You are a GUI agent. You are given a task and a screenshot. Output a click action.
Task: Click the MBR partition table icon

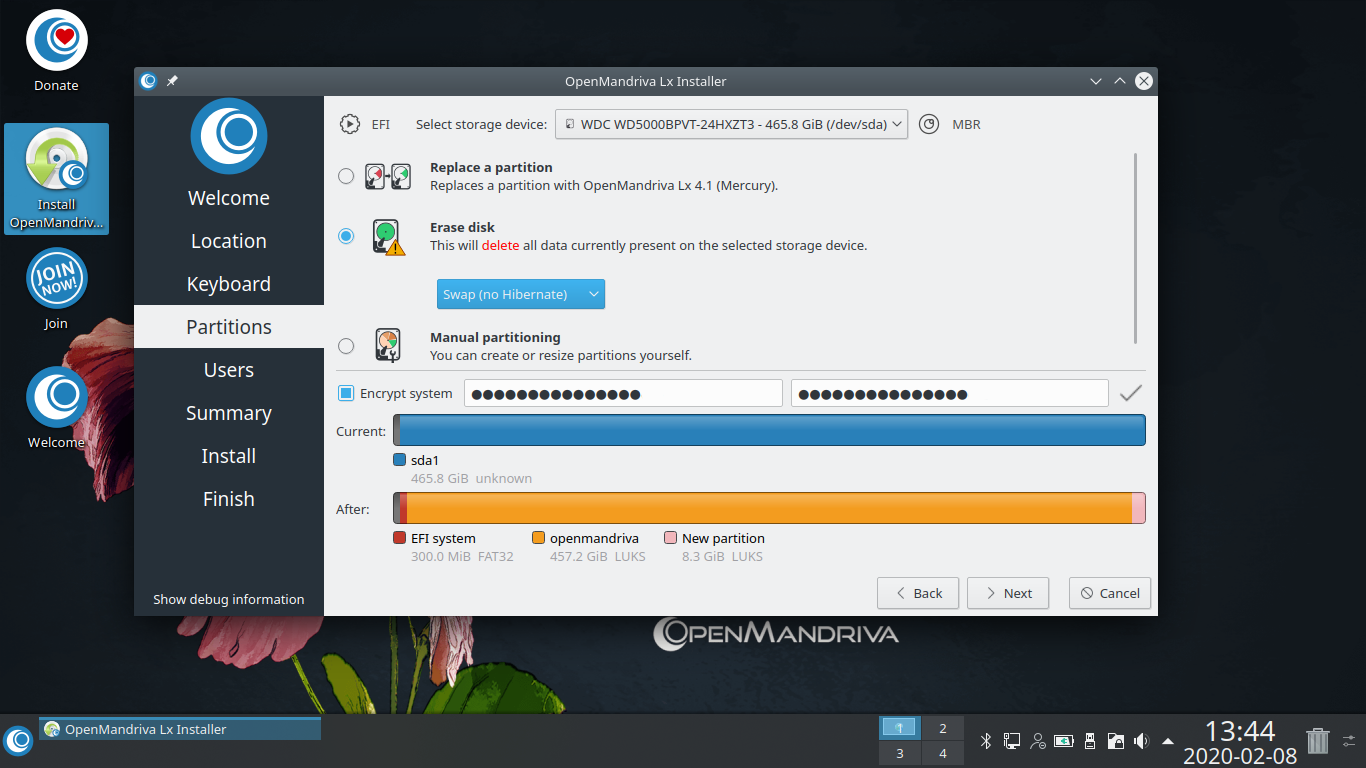coord(929,124)
